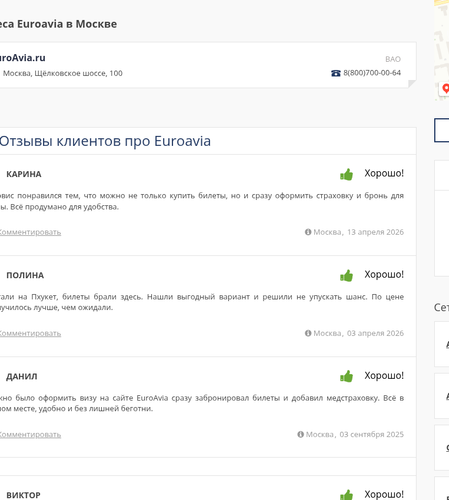Screen dimensions: 449x500
Task: Open Комментировать link under Полина's review
Action: tap(30, 333)
